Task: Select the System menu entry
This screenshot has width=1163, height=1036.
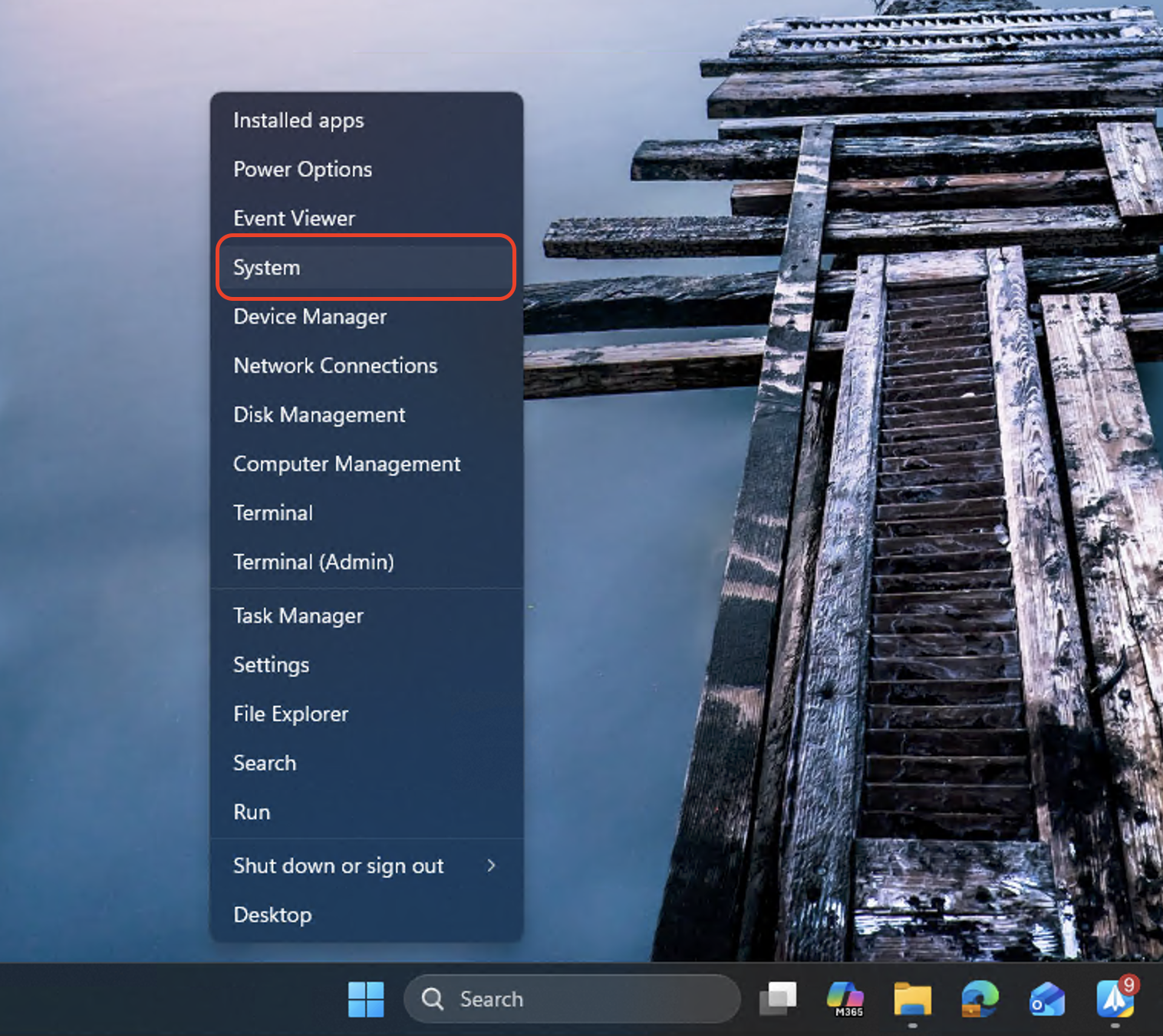Action: [367, 268]
